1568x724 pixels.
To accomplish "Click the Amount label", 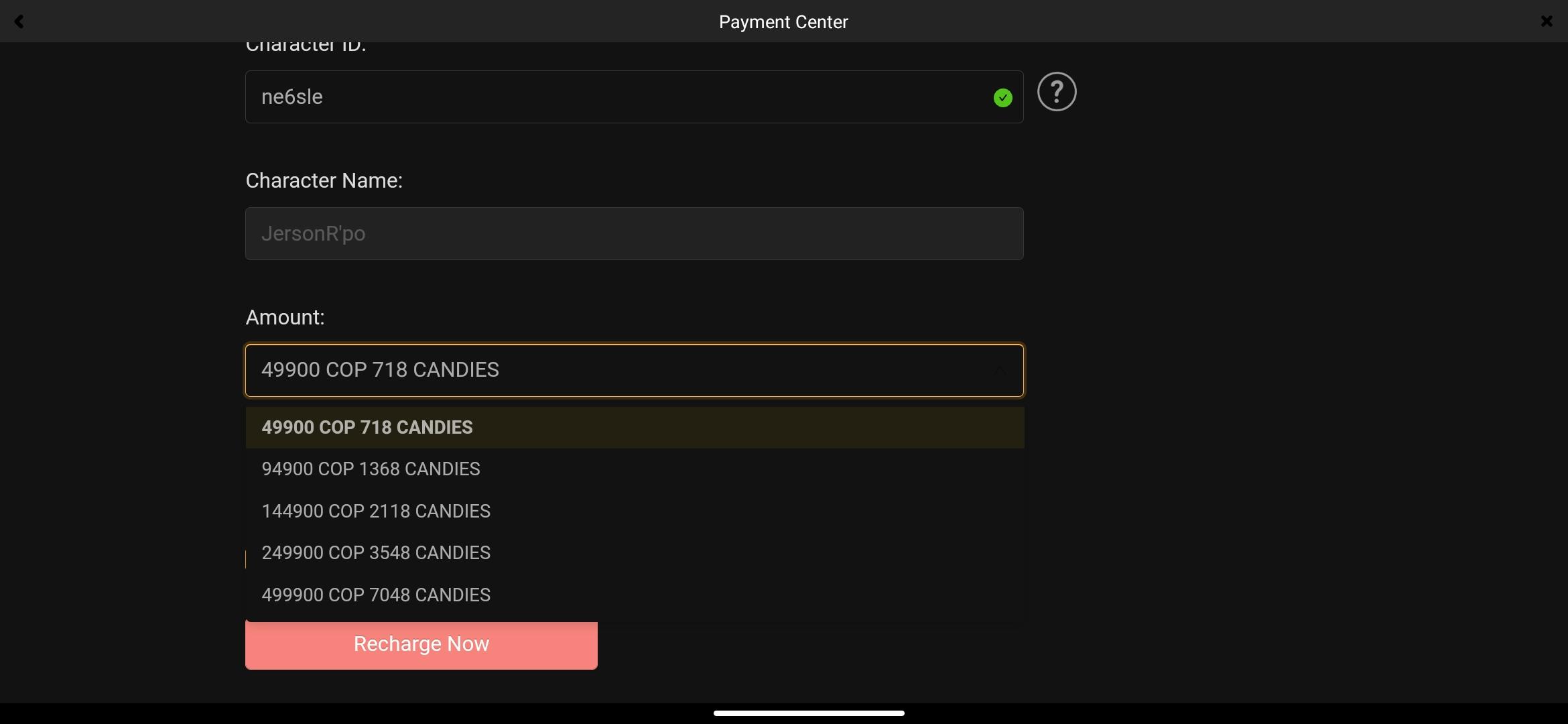I will click(x=285, y=318).
